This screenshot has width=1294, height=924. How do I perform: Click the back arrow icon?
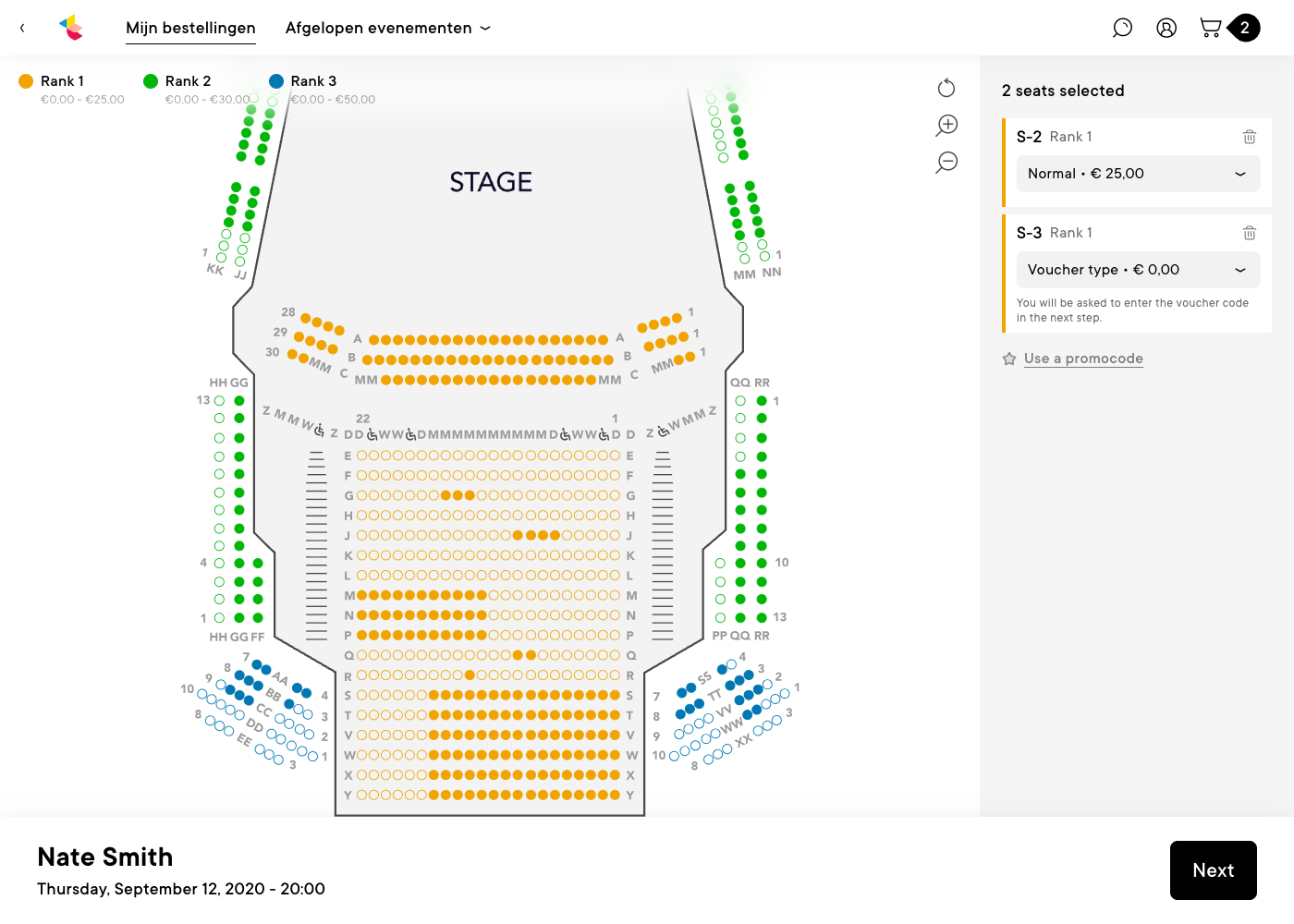[22, 28]
